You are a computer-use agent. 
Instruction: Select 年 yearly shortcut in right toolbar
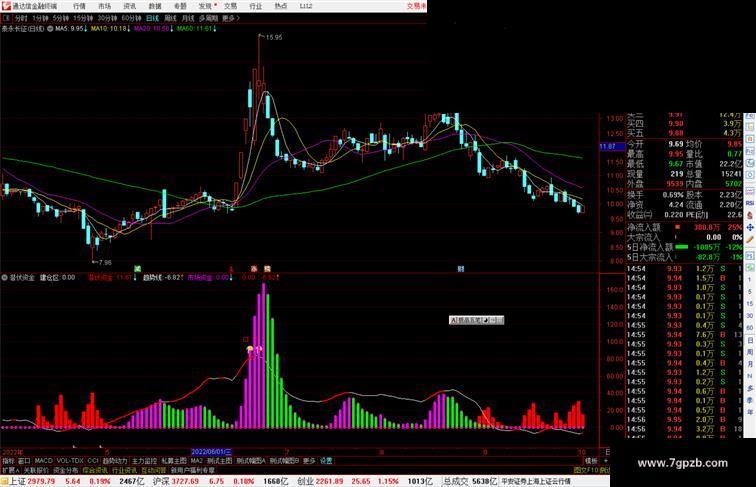[750, 412]
